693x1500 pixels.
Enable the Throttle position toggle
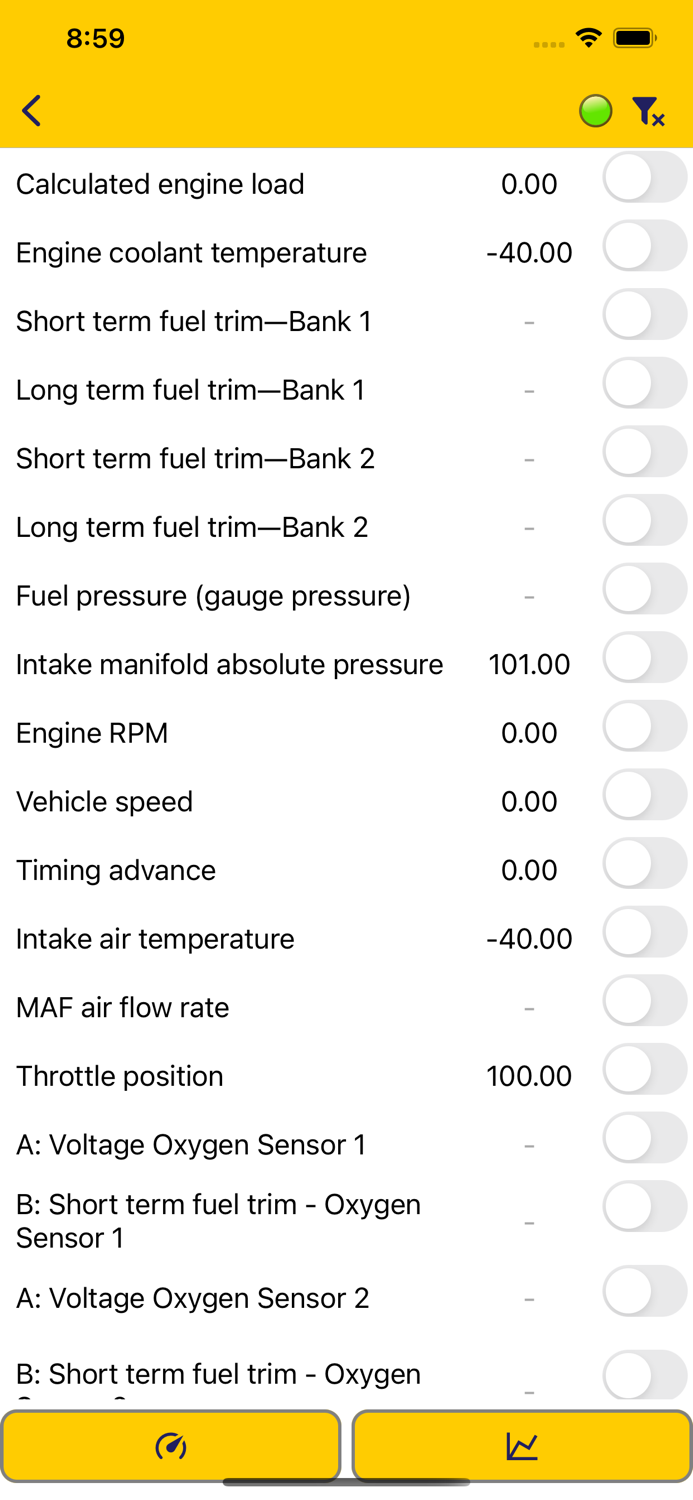(644, 1069)
